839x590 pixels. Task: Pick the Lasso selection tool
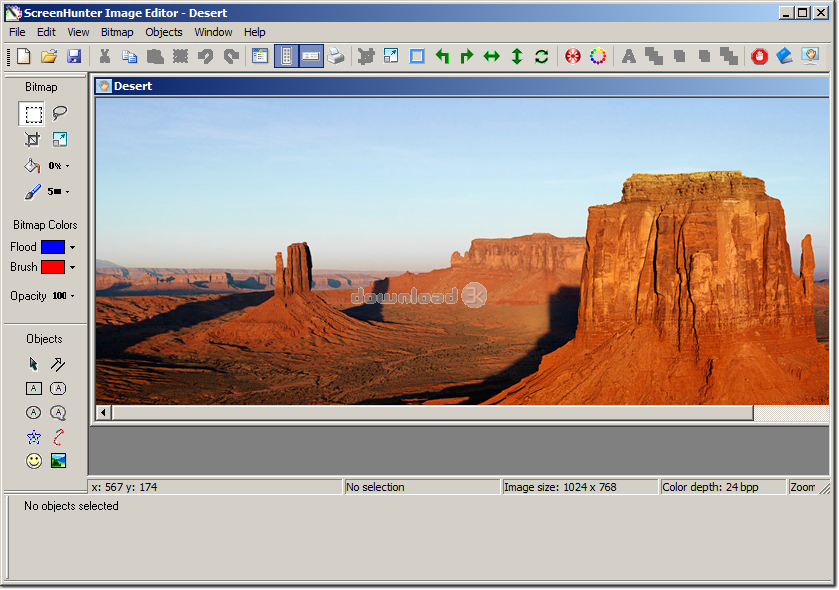(x=60, y=113)
